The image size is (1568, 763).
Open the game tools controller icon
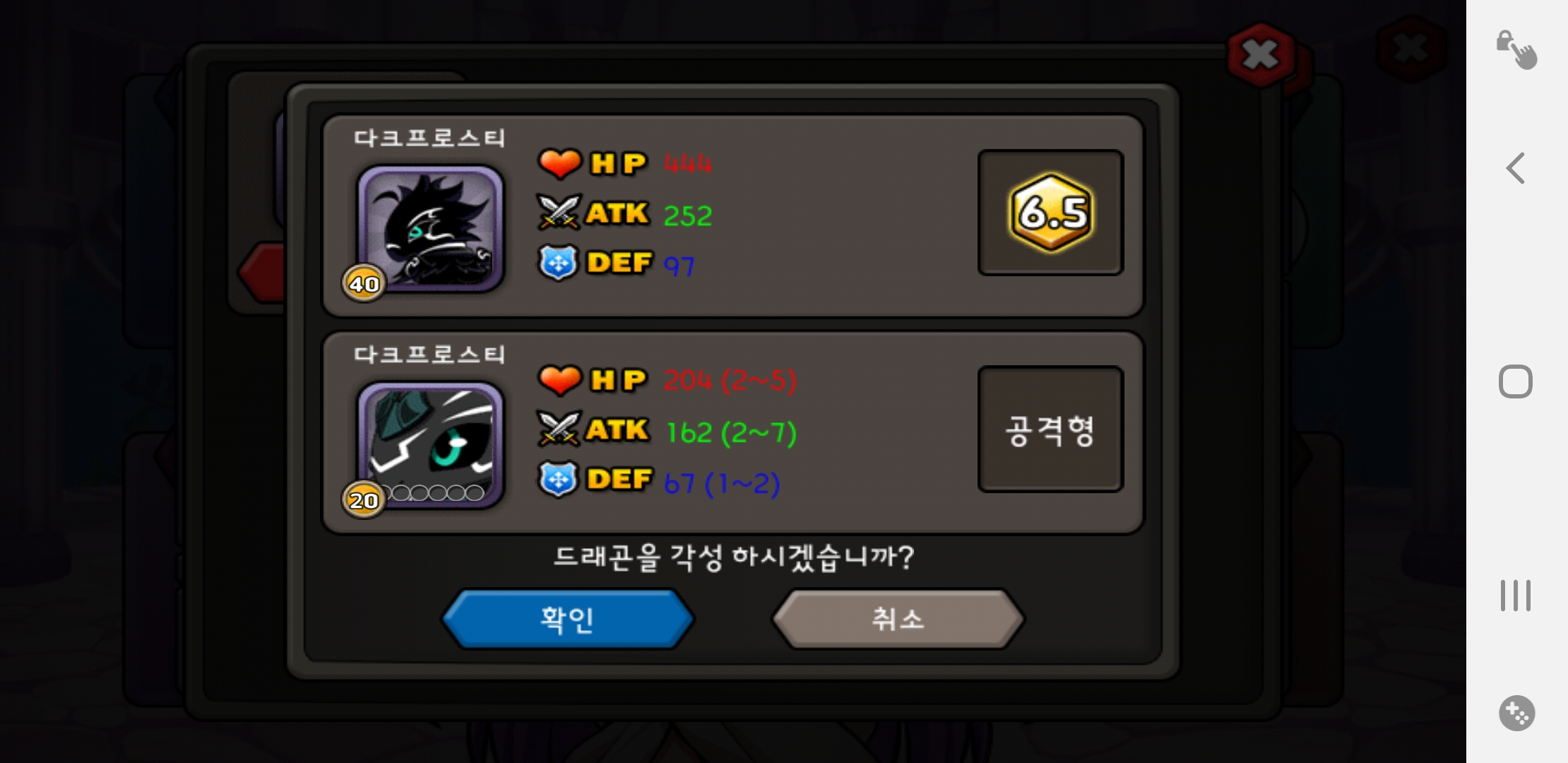(1516, 713)
